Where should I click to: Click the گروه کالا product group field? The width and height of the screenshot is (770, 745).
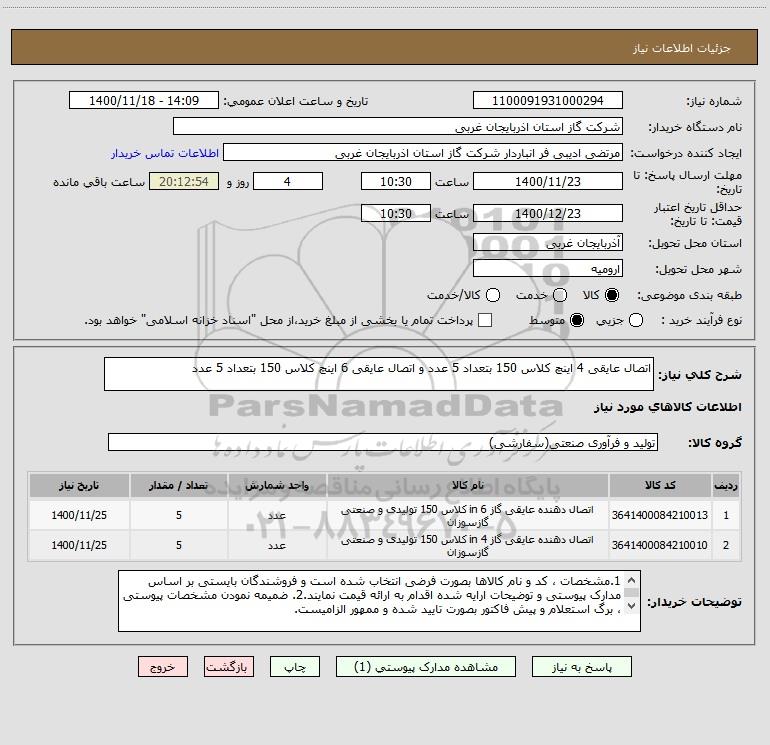pyautogui.click(x=383, y=442)
